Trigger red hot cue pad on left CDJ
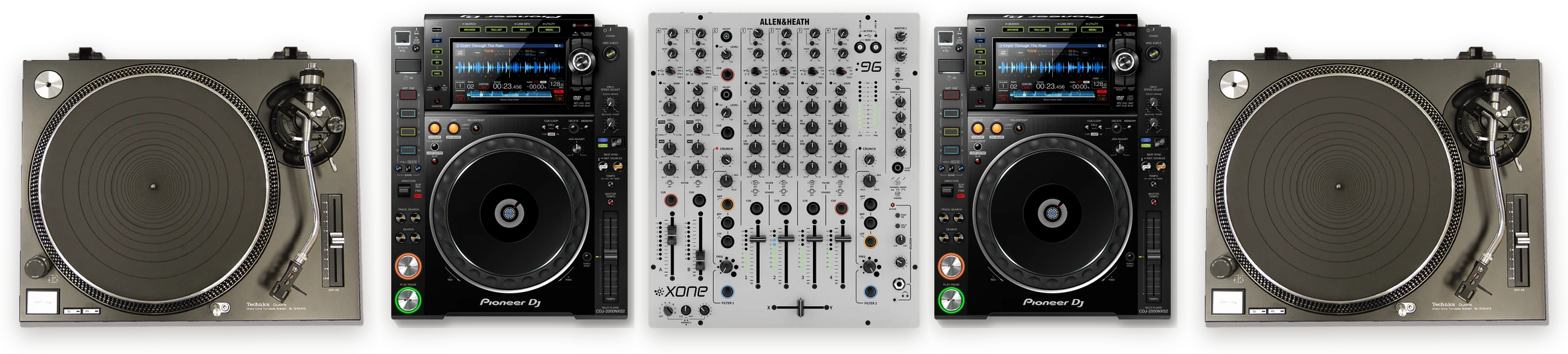This screenshot has width=1568, height=354. pos(408,95)
